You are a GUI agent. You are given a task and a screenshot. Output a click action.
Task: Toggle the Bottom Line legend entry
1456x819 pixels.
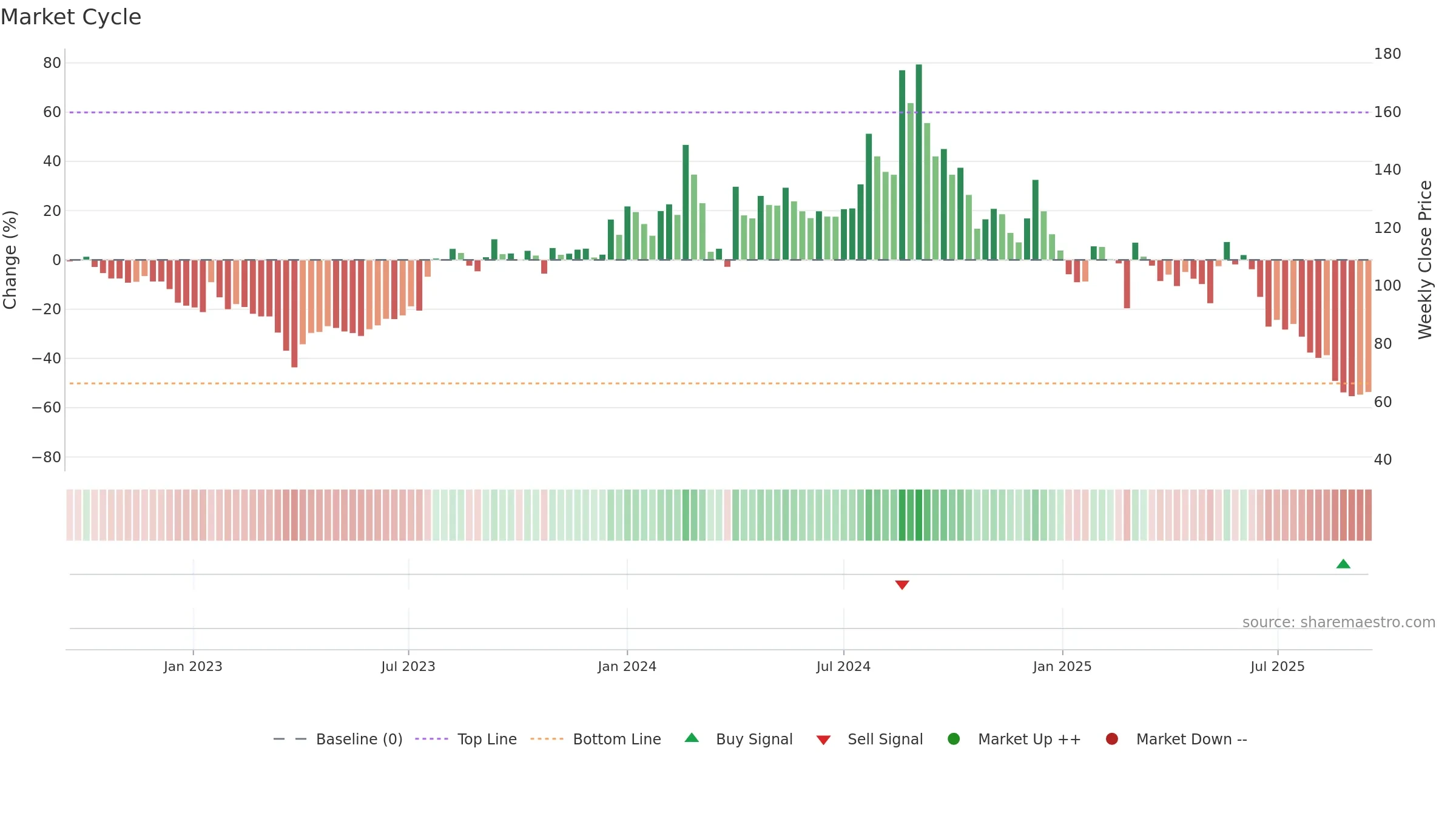[596, 739]
